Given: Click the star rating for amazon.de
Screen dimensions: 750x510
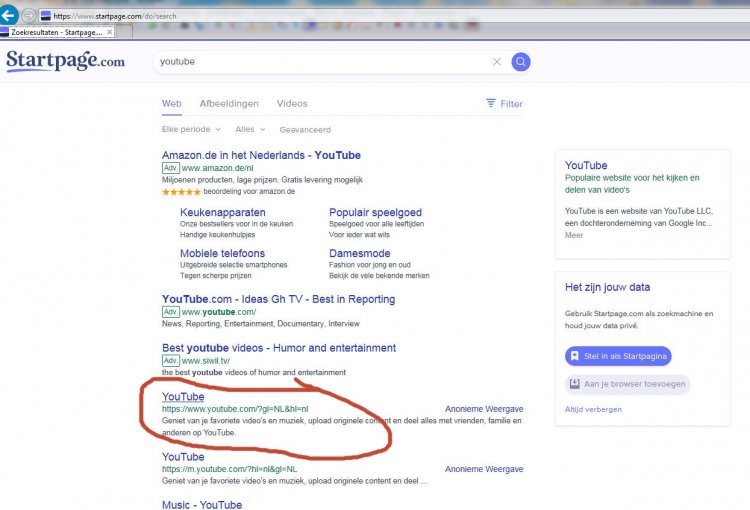Looking at the screenshot, I should pyautogui.click(x=181, y=191).
